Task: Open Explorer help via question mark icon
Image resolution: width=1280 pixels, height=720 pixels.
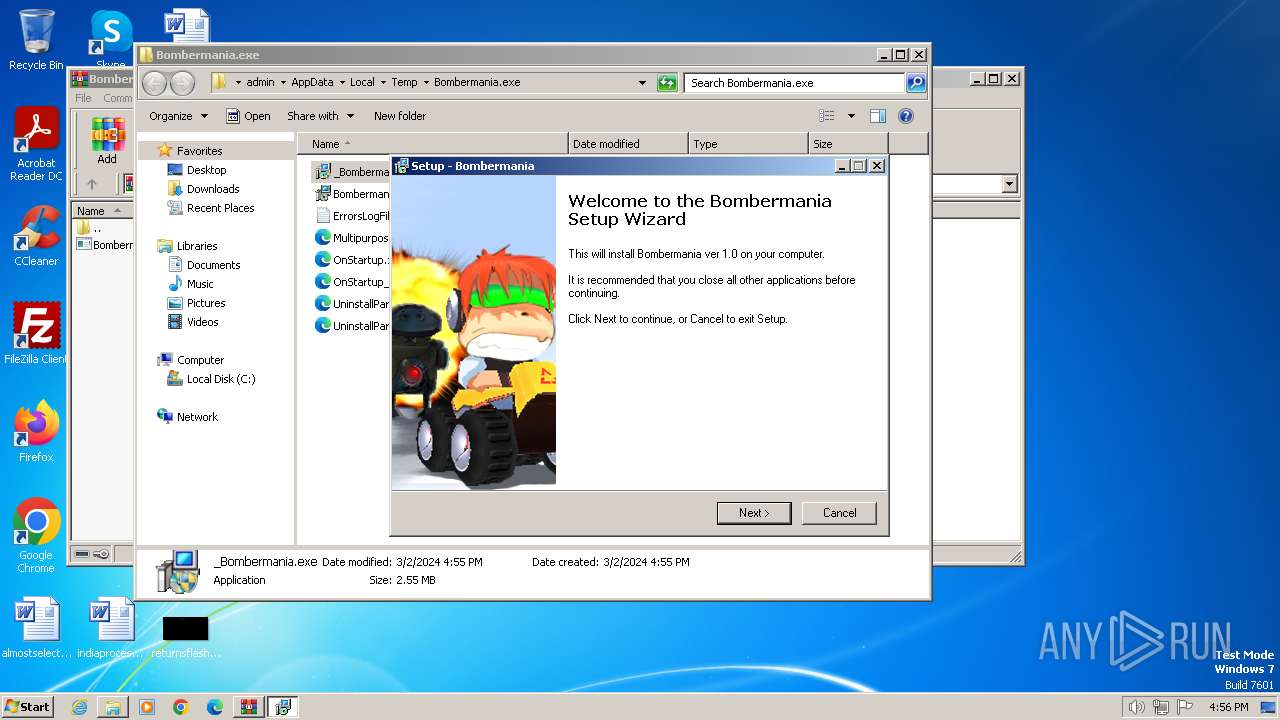Action: (x=906, y=116)
